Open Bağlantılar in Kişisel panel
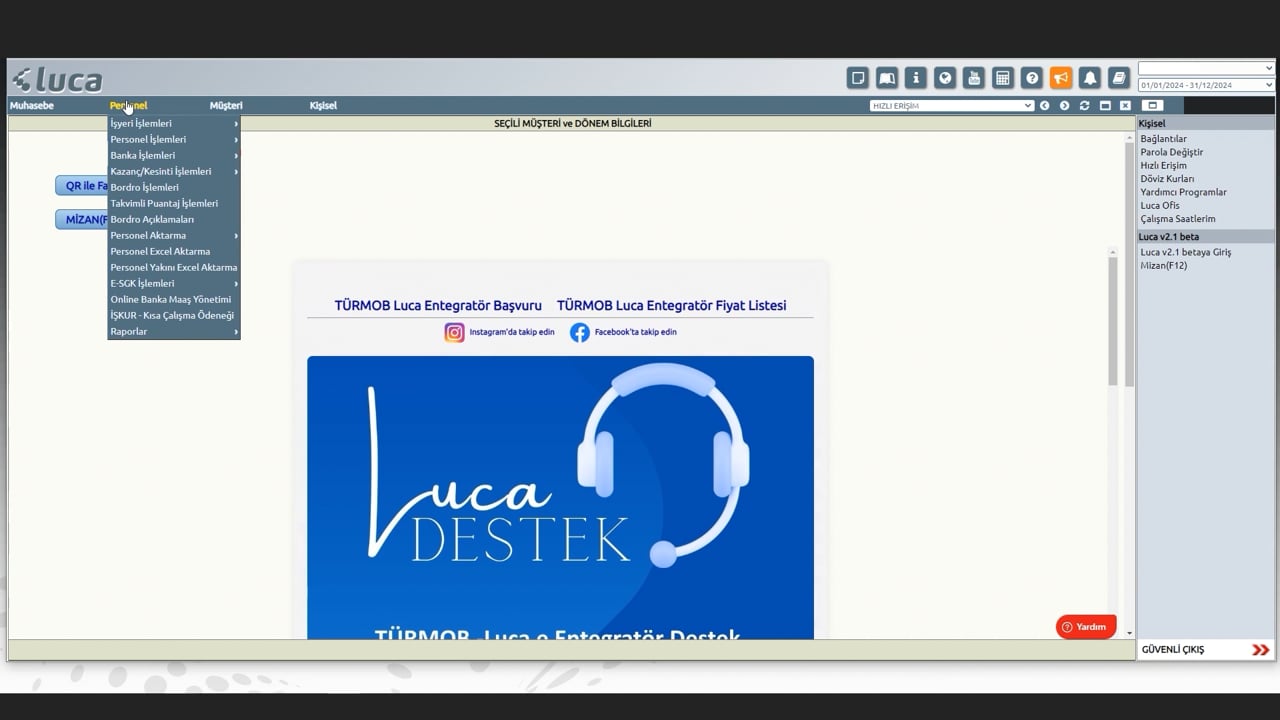The height and width of the screenshot is (720, 1280). (1163, 139)
